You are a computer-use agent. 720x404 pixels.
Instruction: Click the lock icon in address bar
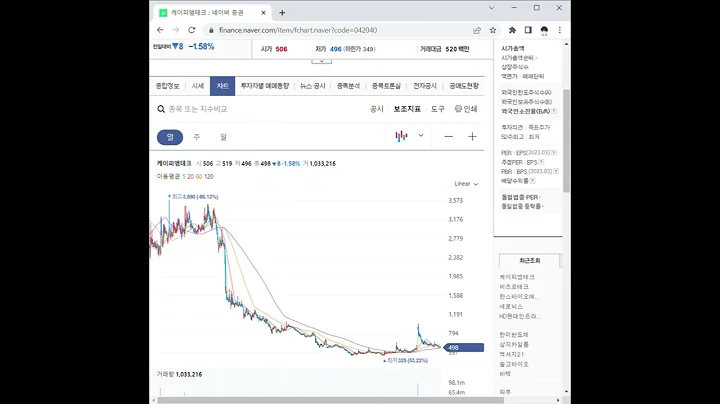[x=211, y=30]
